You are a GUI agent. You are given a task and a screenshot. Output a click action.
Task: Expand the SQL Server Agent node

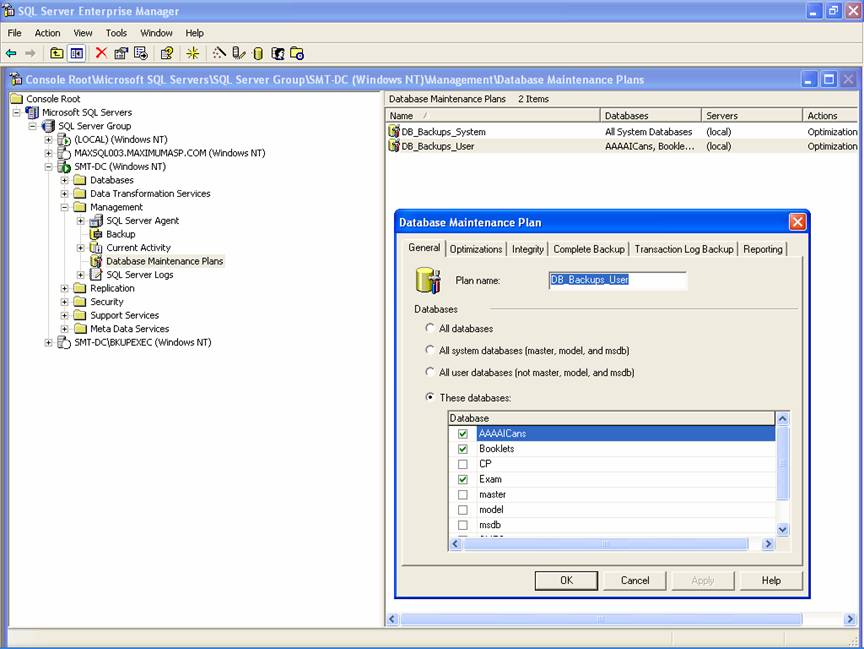point(80,221)
